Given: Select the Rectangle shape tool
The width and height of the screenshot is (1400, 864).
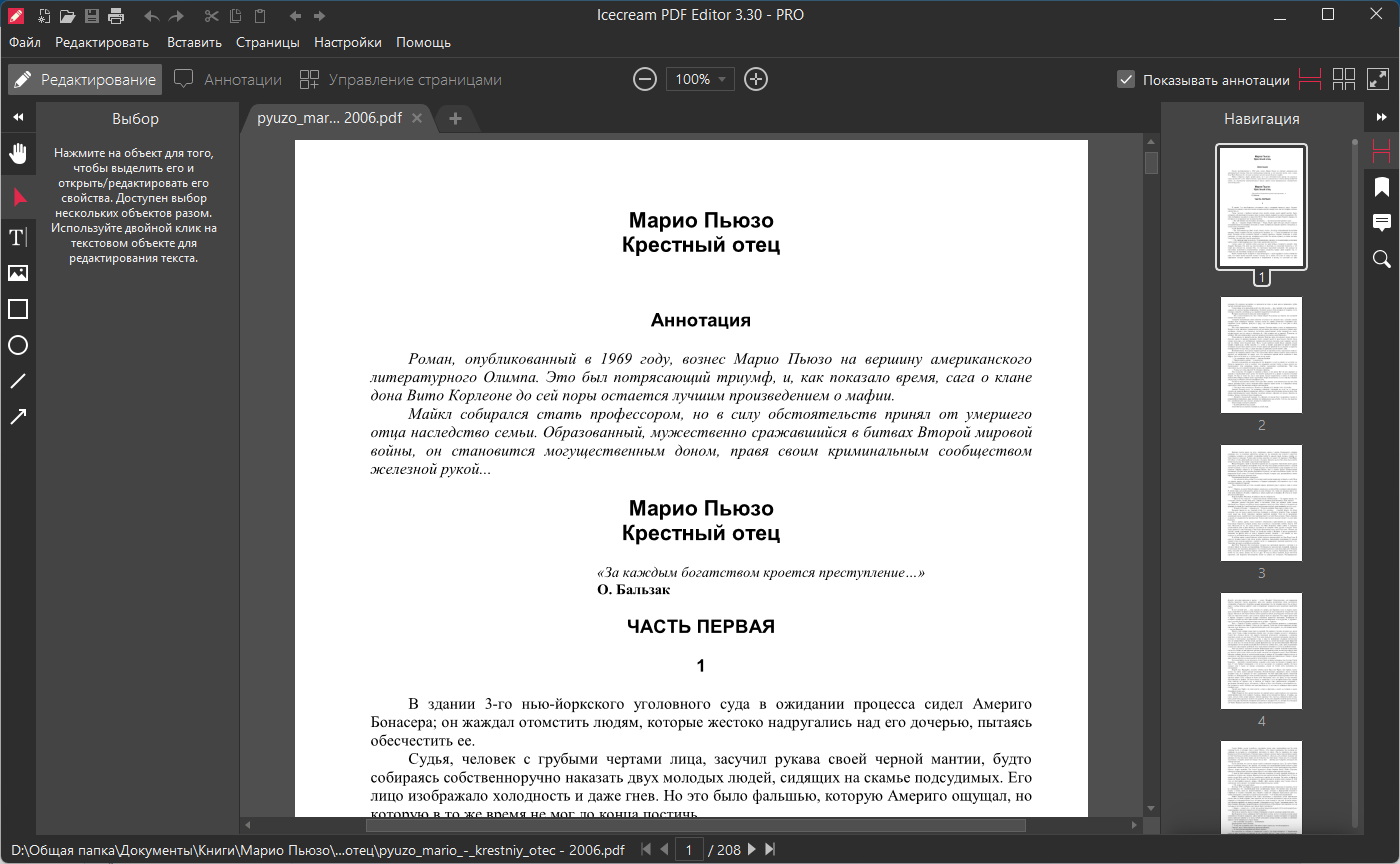Looking at the screenshot, I should pos(18,309).
